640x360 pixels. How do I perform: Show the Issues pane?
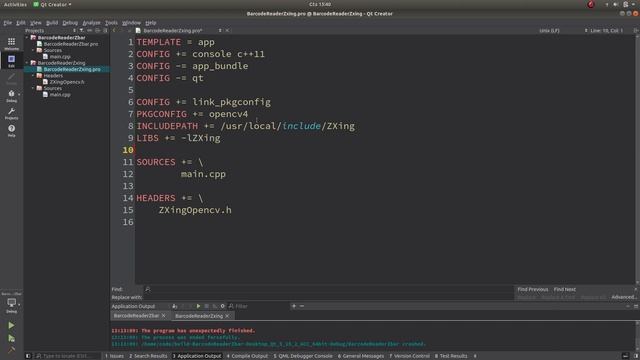(x=114, y=356)
